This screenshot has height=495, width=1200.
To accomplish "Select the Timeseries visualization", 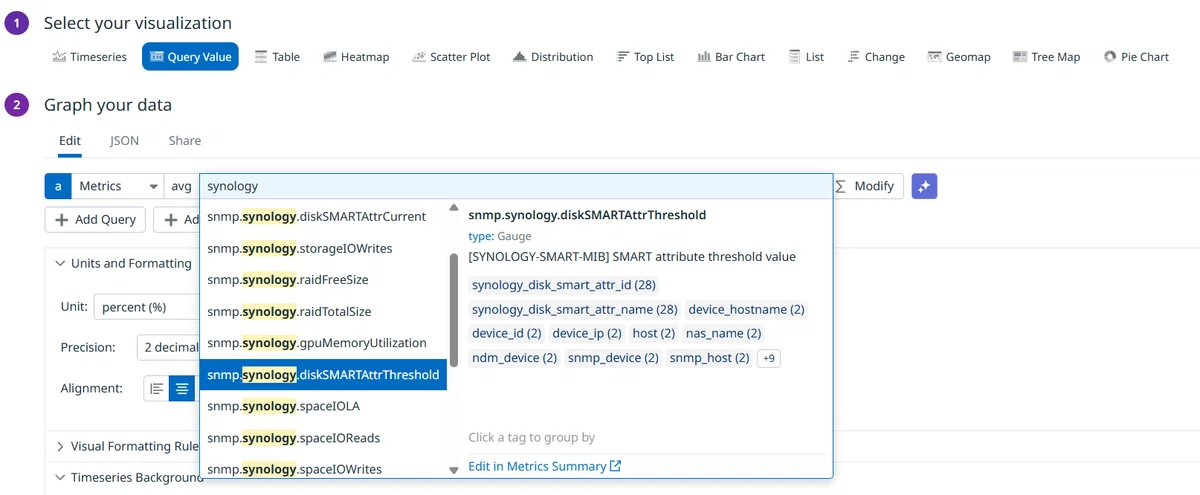I will pos(89,57).
